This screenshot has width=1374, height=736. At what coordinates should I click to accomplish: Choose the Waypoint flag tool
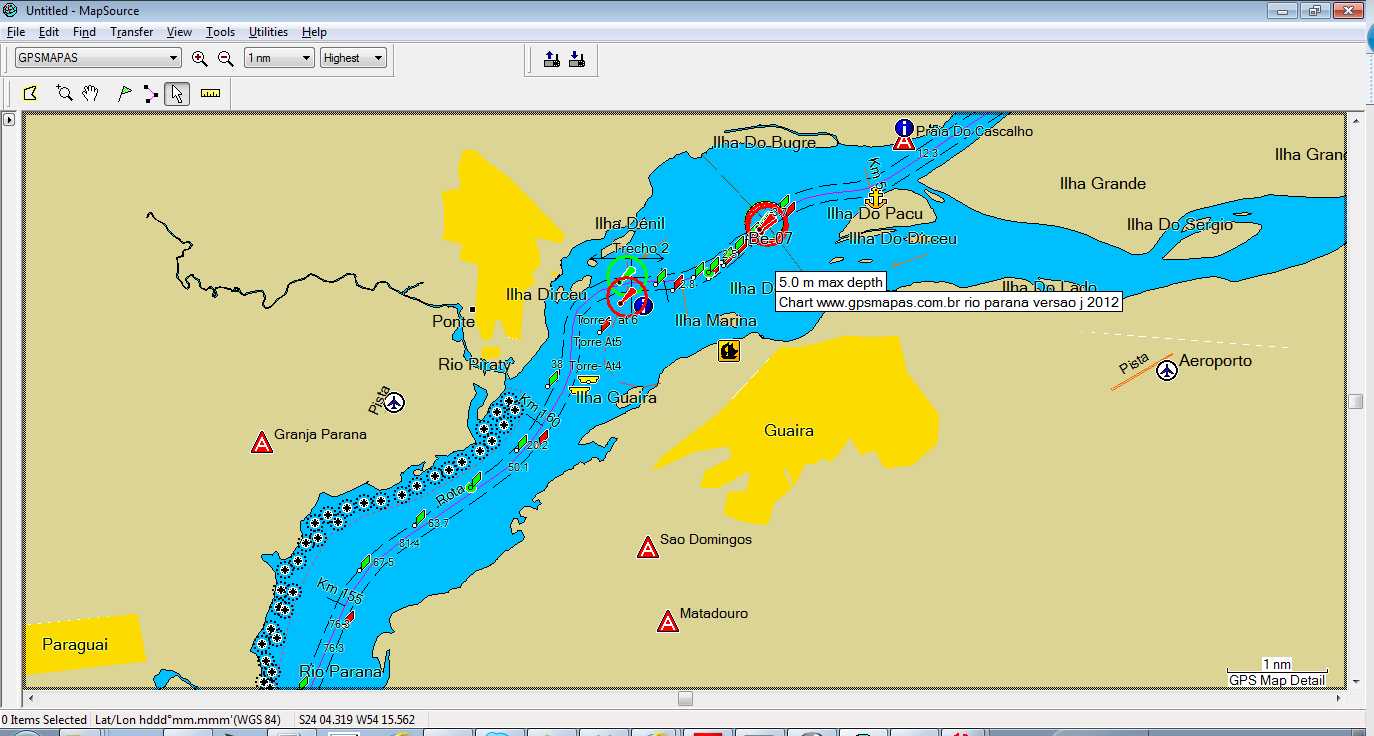tap(124, 94)
